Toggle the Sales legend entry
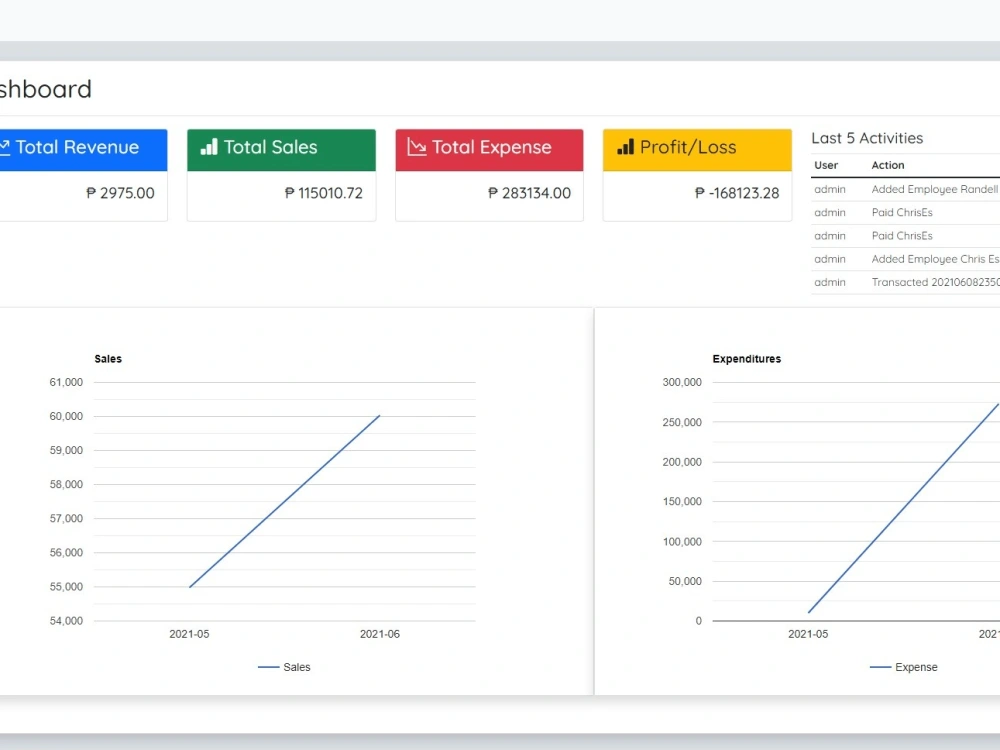The width and height of the screenshot is (1000, 750). (284, 667)
